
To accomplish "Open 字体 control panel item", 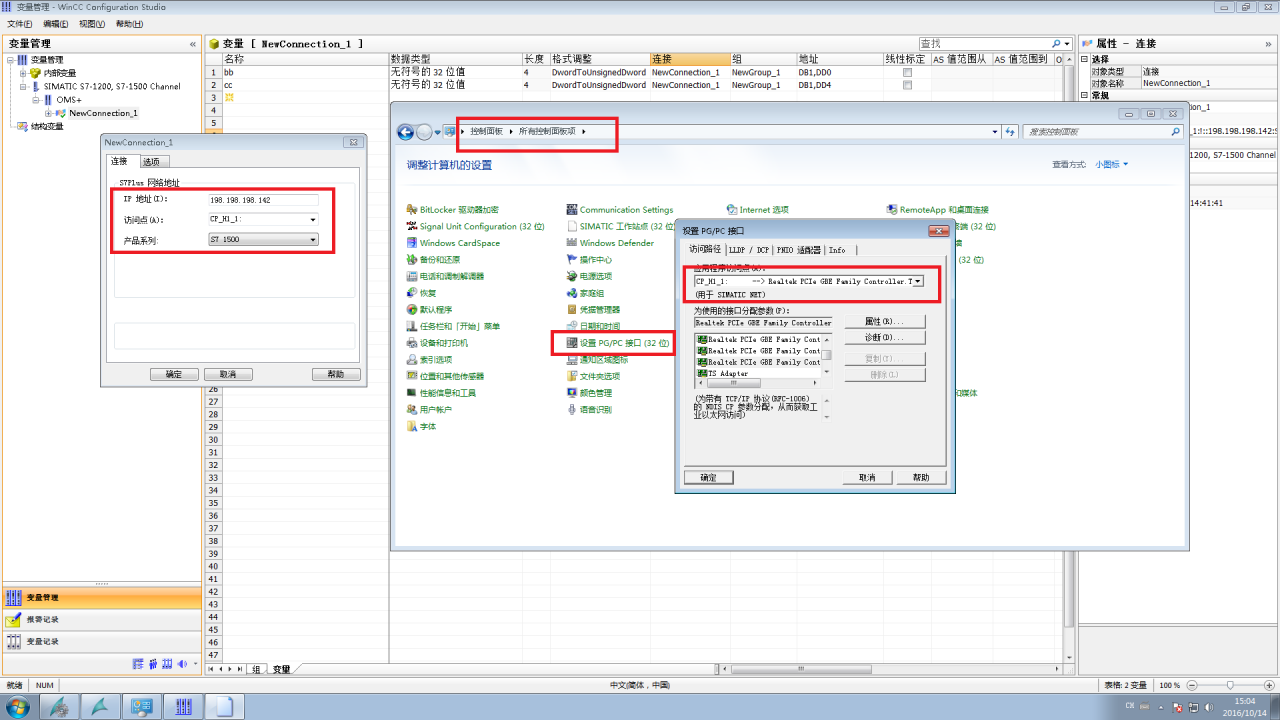I will click(422, 427).
